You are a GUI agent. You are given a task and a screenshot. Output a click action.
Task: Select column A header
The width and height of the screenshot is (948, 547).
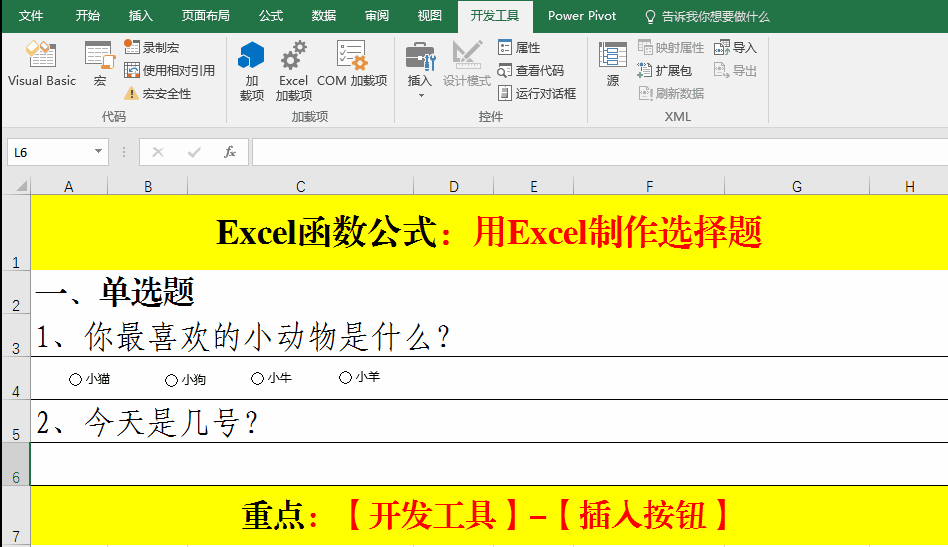[x=69, y=186]
